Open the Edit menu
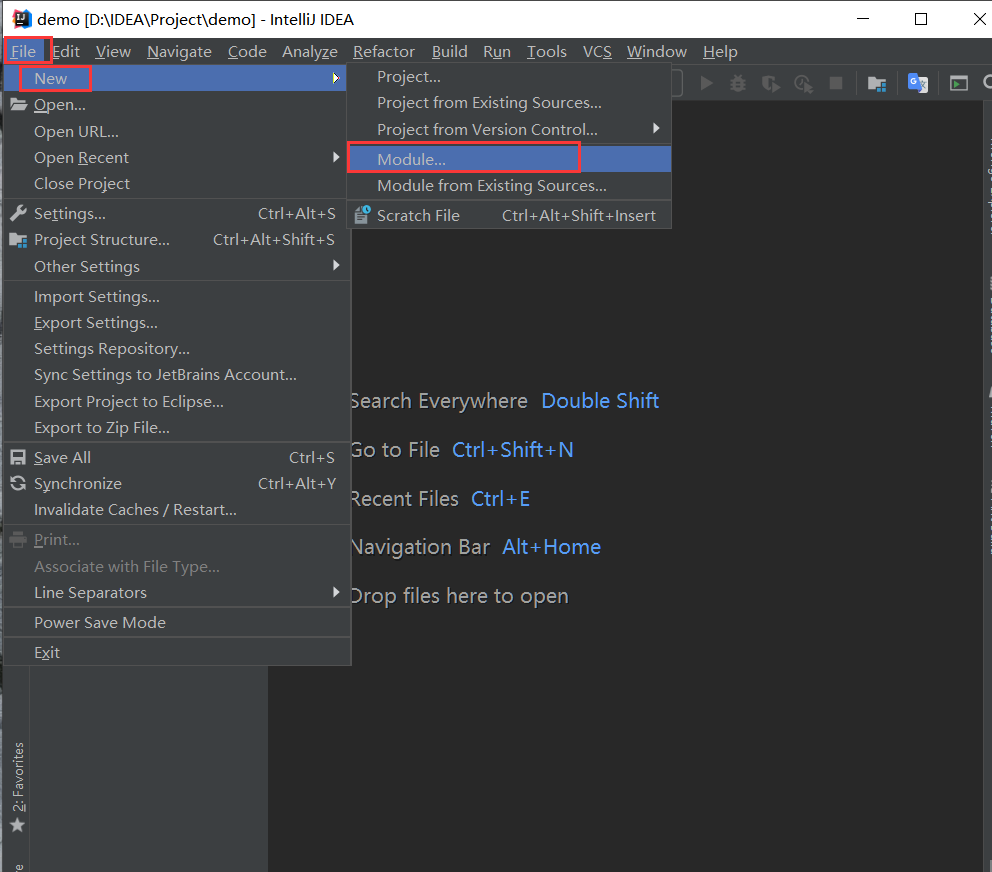The image size is (992, 872). pos(66,51)
